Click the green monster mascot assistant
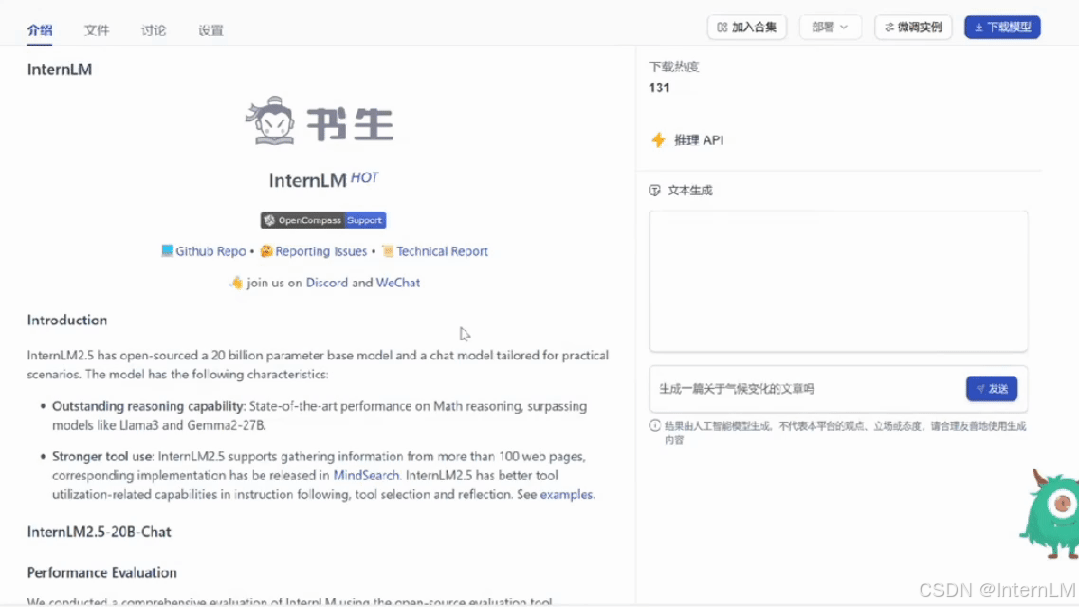The width and height of the screenshot is (1079, 607). click(x=1049, y=513)
